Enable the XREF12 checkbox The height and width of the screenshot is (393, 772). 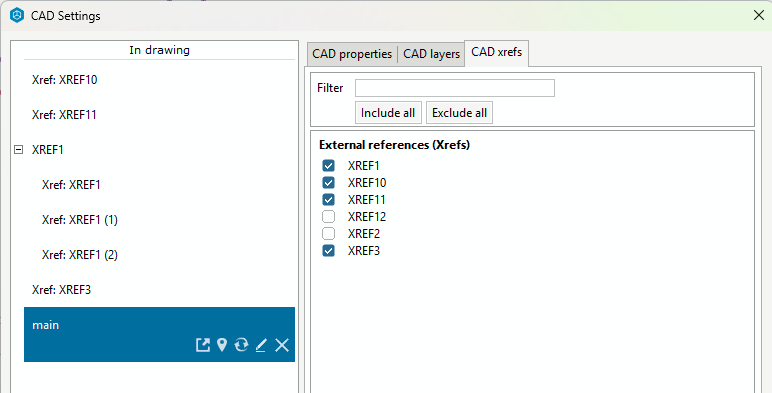click(328, 217)
